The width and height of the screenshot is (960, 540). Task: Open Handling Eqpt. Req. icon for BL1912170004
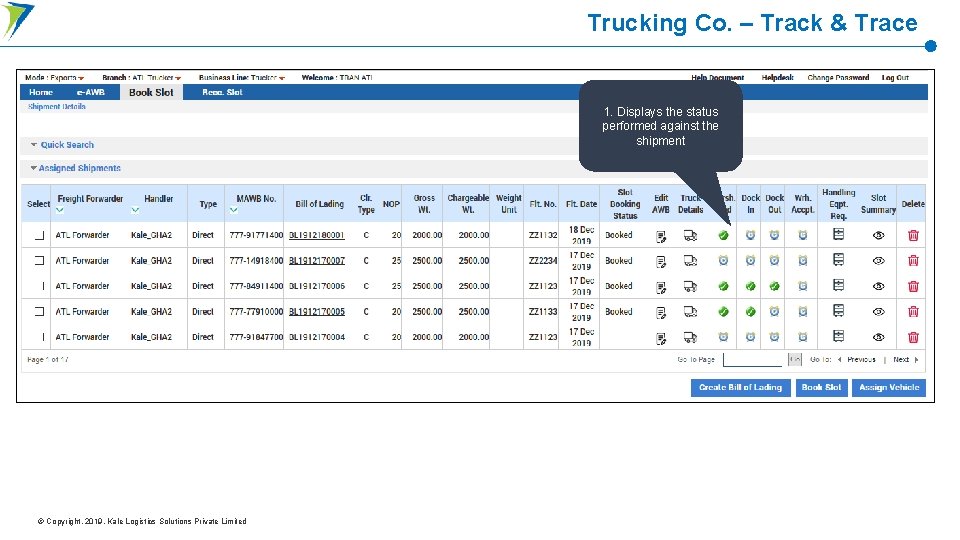coord(839,336)
